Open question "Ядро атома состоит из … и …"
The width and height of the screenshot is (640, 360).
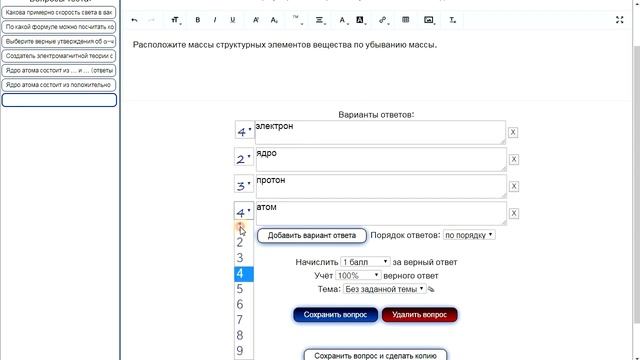click(x=59, y=71)
